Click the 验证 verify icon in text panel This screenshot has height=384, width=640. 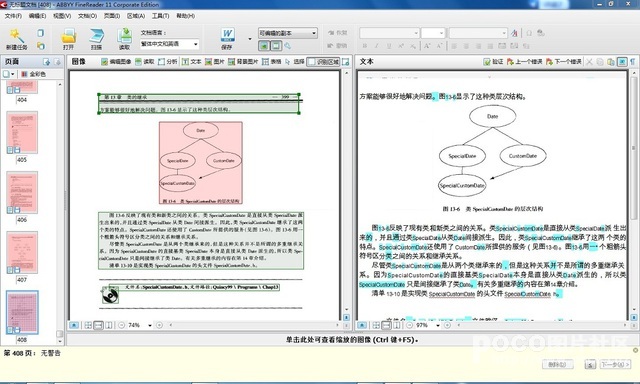click(x=493, y=62)
